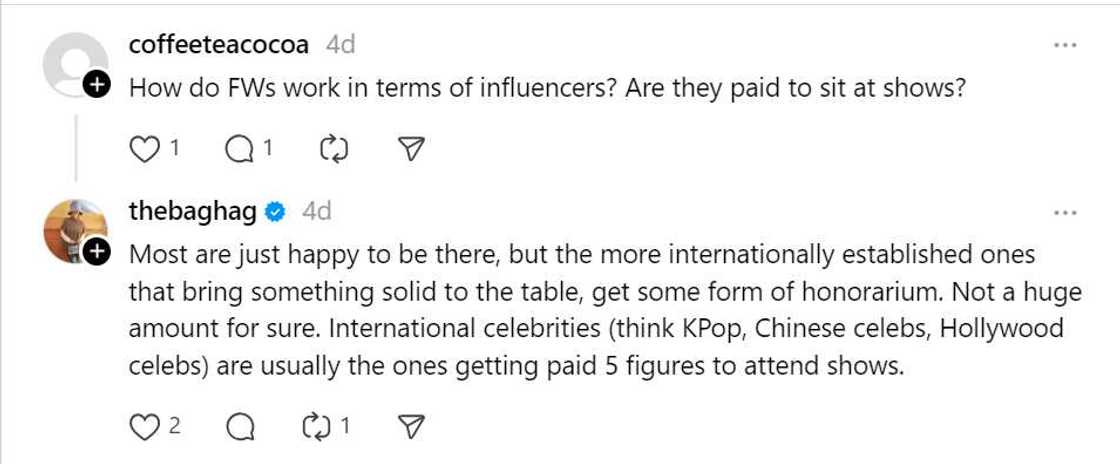Repost thebaghag's reply
Screen dimensions: 1120x464
click(316, 427)
